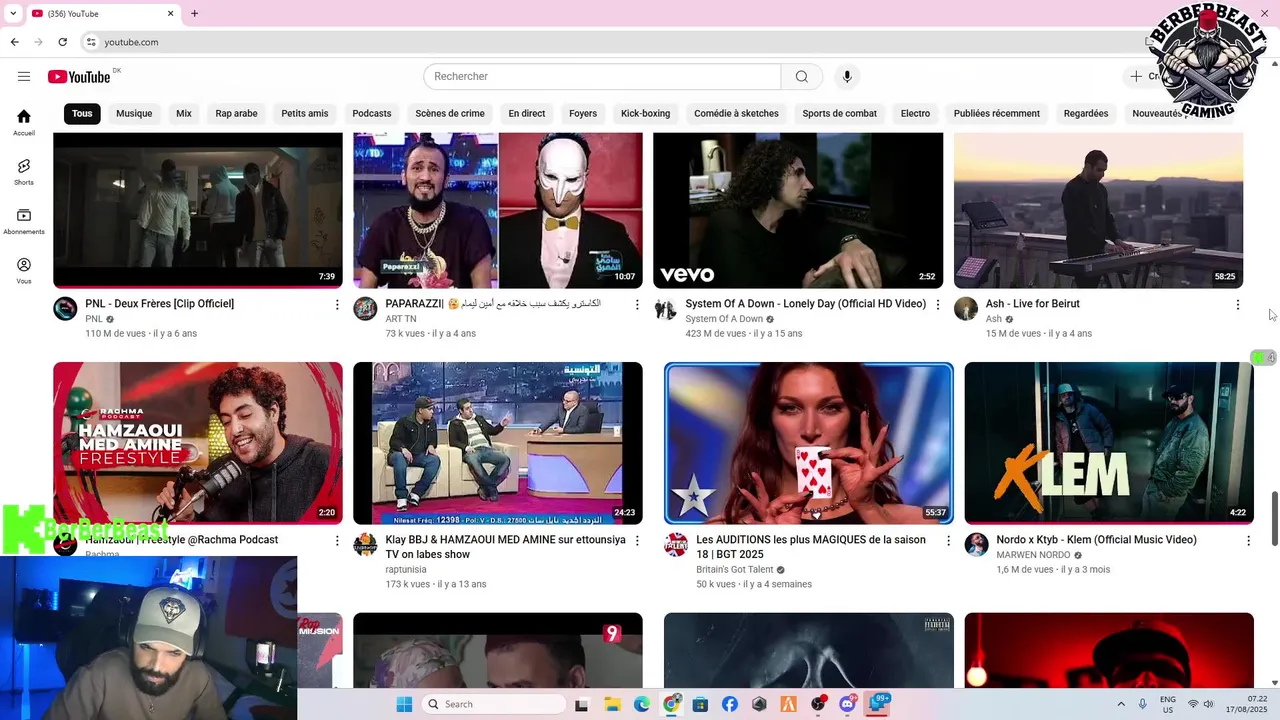Select the Foyers filter chip
Image resolution: width=1280 pixels, height=720 pixels.
point(583,114)
